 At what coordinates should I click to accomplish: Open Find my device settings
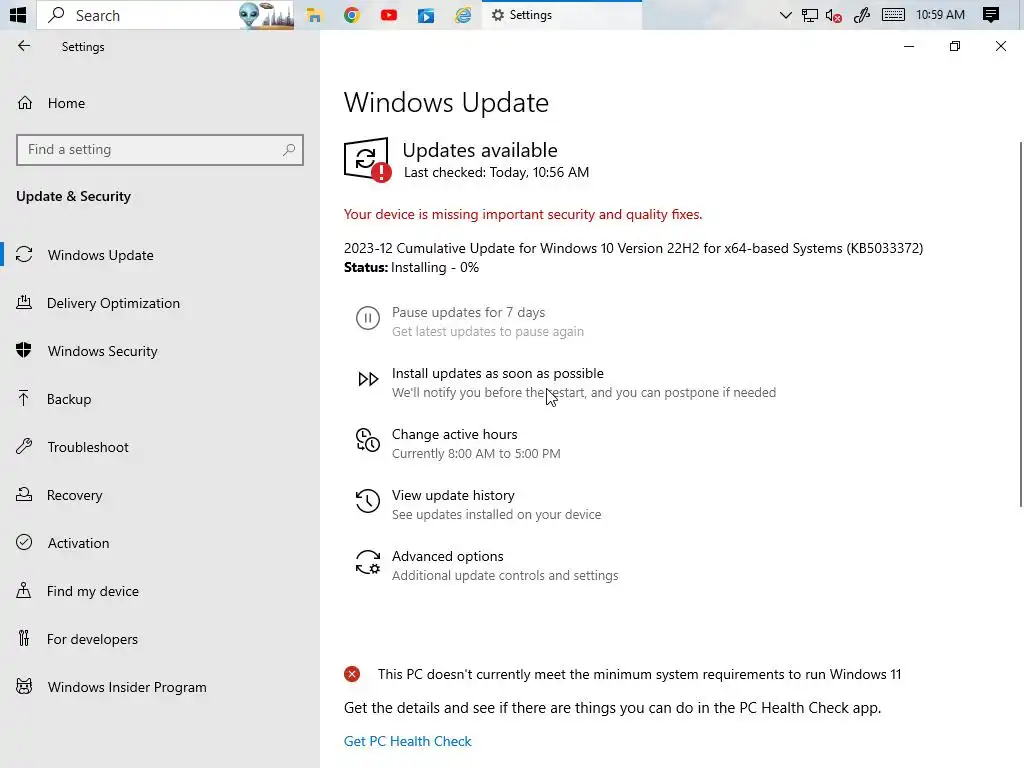pyautogui.click(x=160, y=591)
